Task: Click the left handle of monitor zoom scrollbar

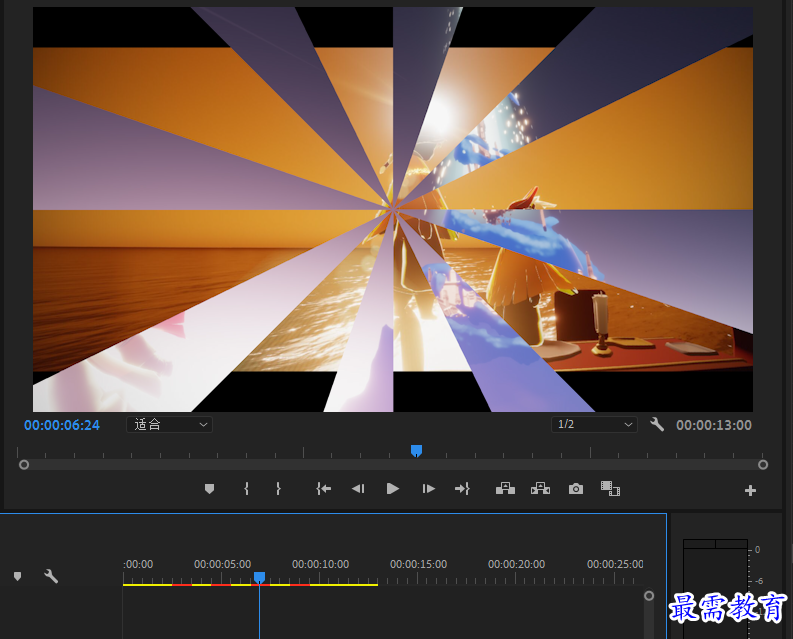Action: 24,464
